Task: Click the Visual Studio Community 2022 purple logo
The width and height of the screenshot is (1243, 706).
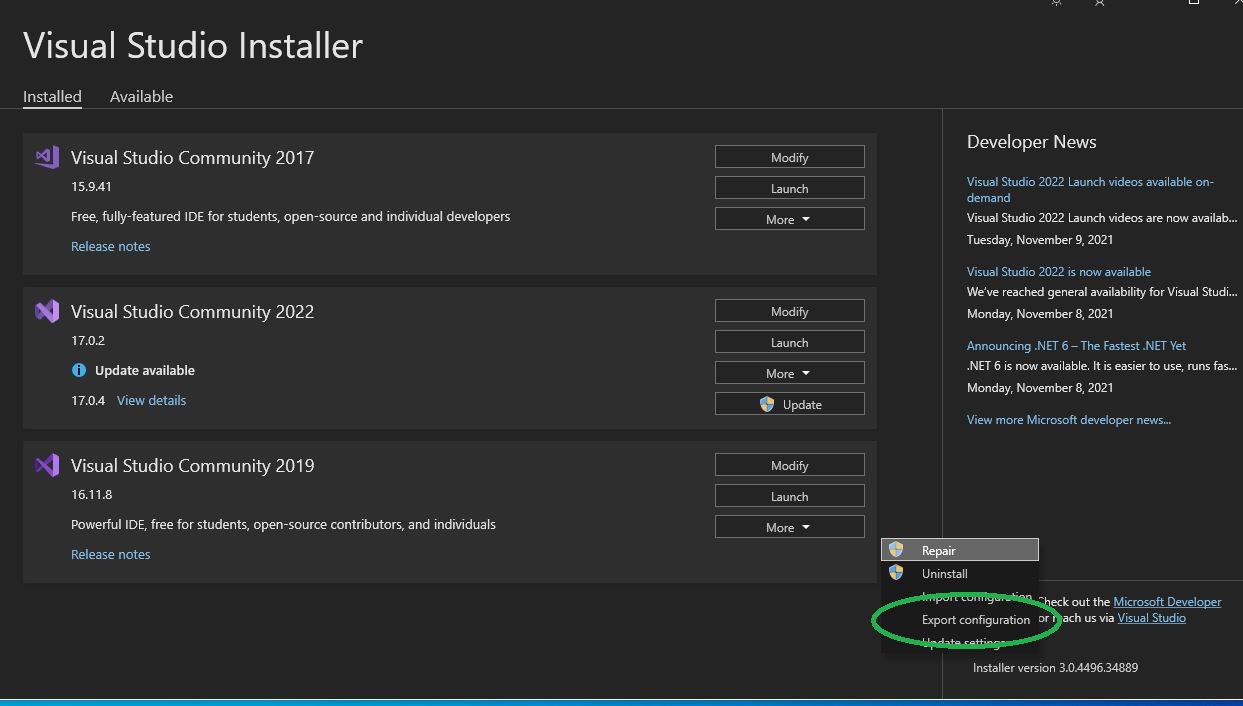Action: pos(46,311)
